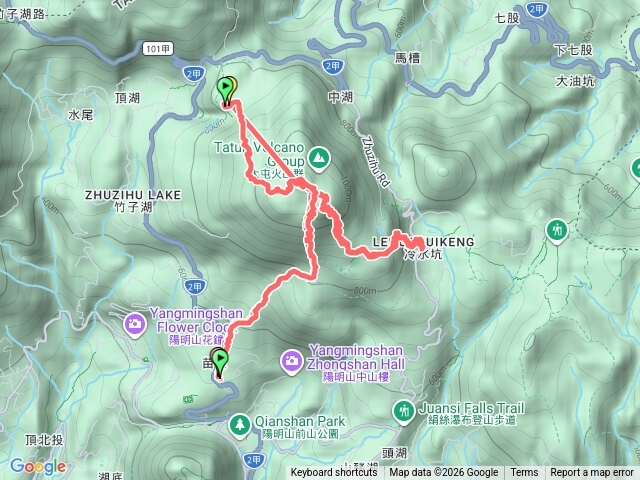Click the hiker marker east of Lengshuikeng

click(x=557, y=231)
